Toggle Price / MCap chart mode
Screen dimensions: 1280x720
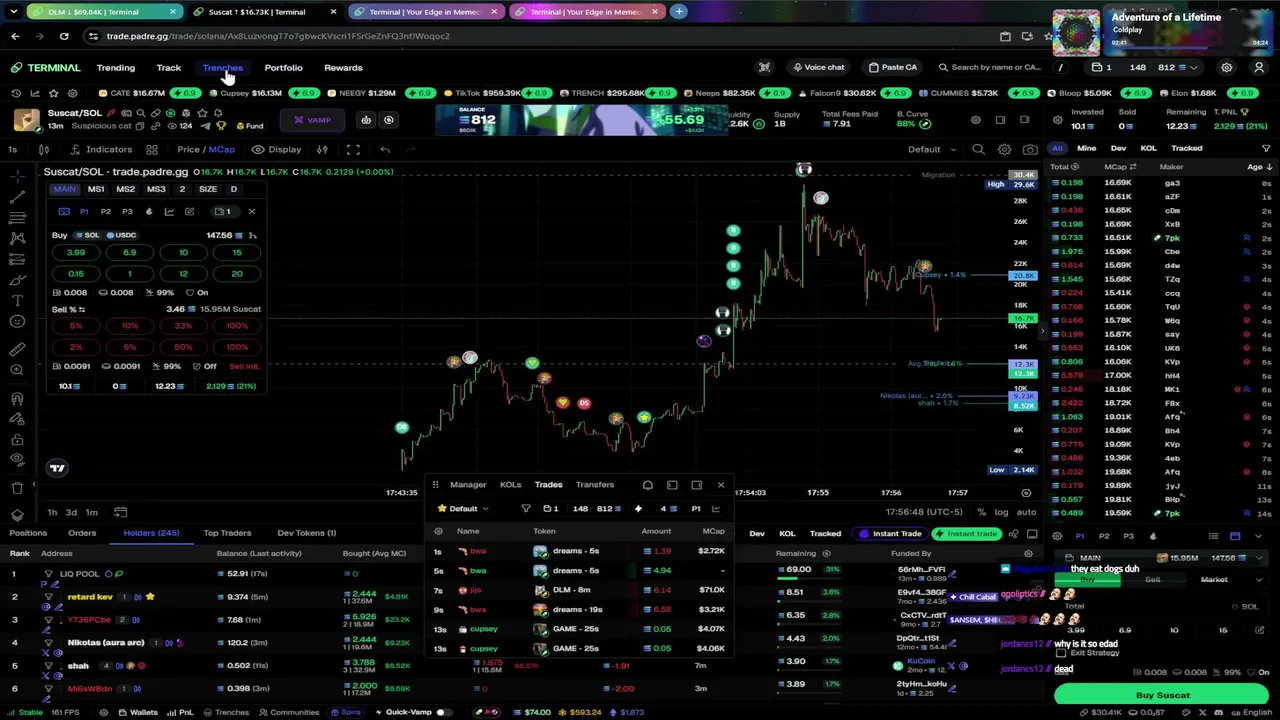[x=206, y=149]
